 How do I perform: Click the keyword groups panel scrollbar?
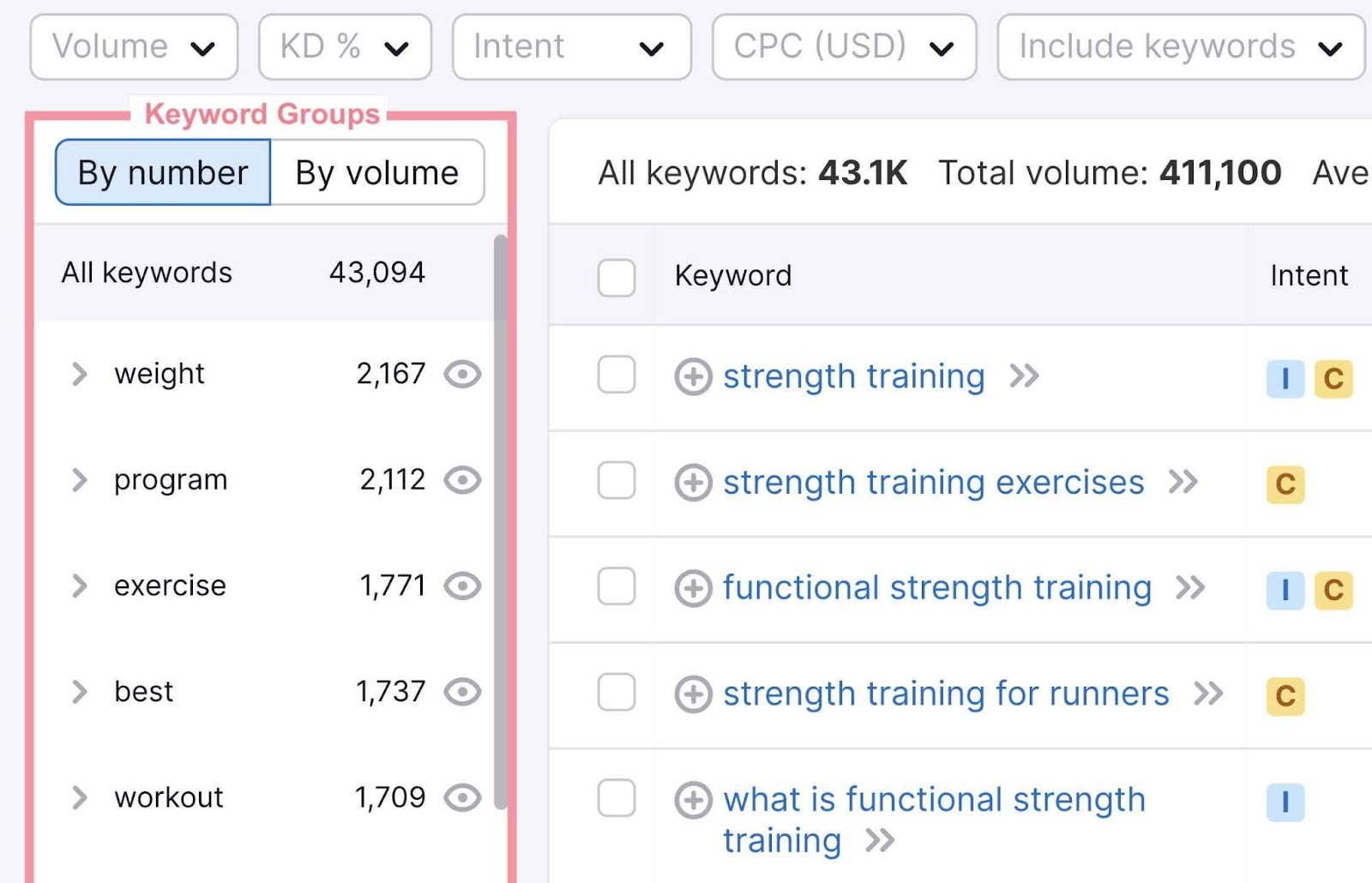click(x=502, y=514)
